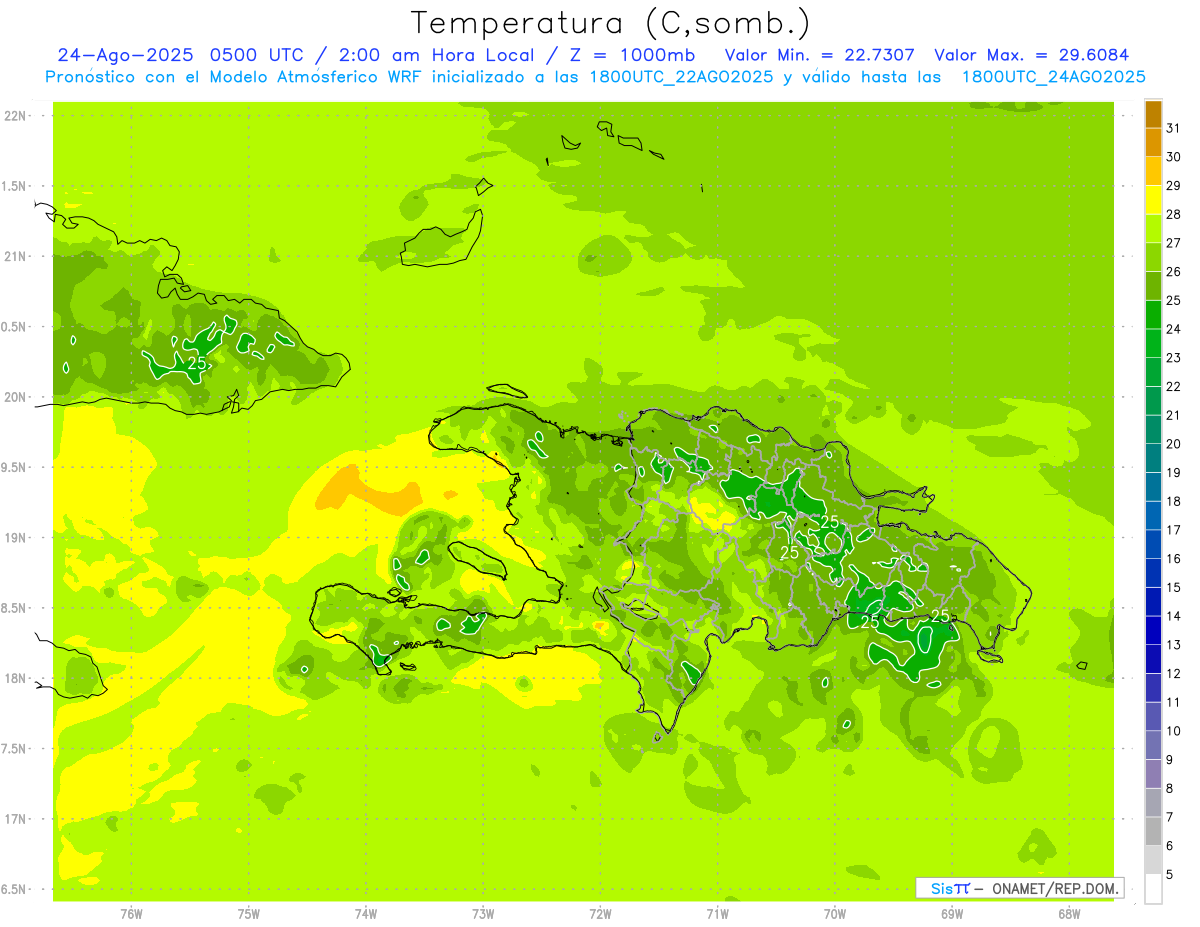Click '2:00 am Hora Local' text
Image resolution: width=1200 pixels, height=927 pixels.
click(437, 56)
